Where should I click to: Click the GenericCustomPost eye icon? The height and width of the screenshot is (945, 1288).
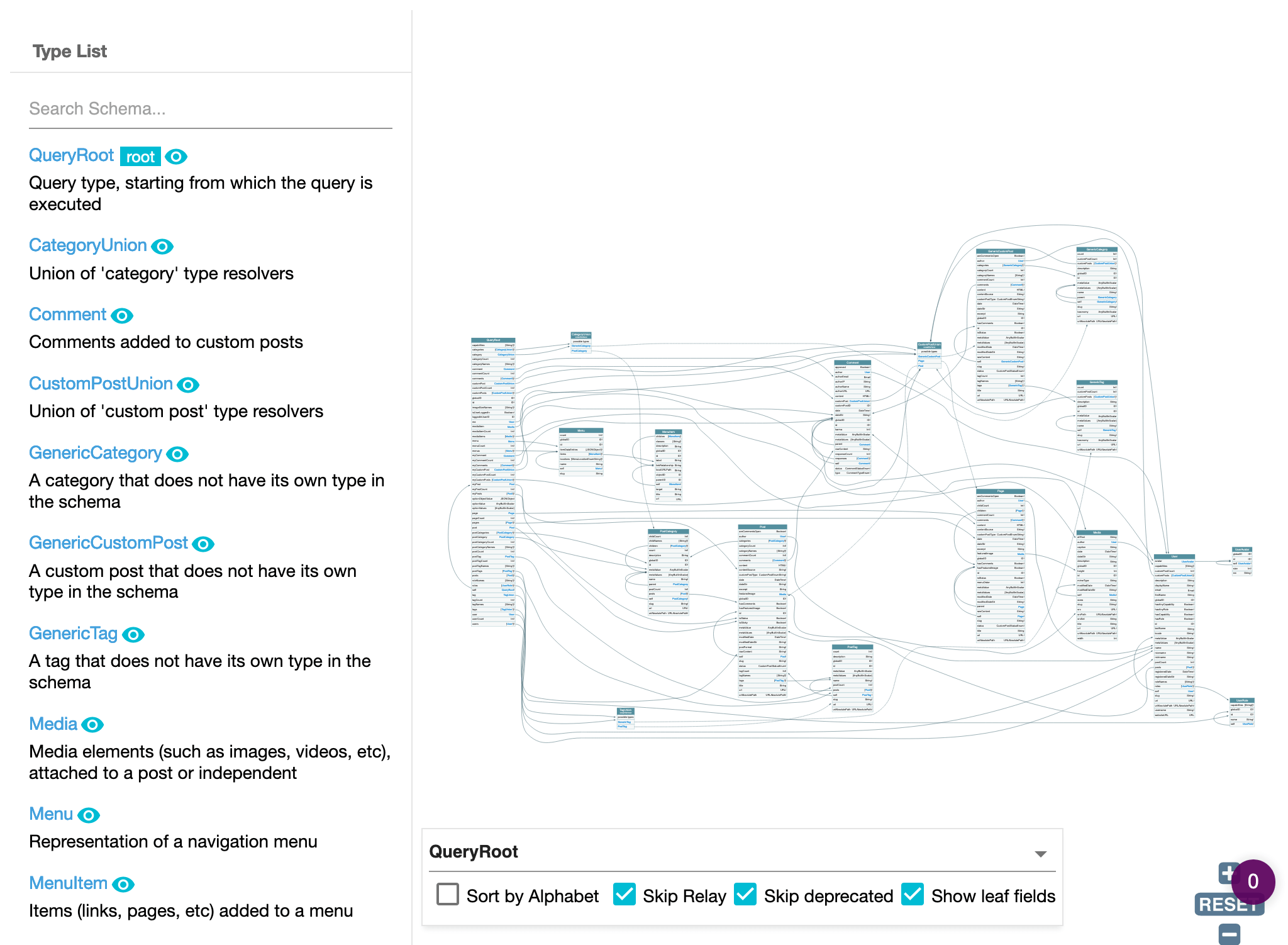click(202, 544)
